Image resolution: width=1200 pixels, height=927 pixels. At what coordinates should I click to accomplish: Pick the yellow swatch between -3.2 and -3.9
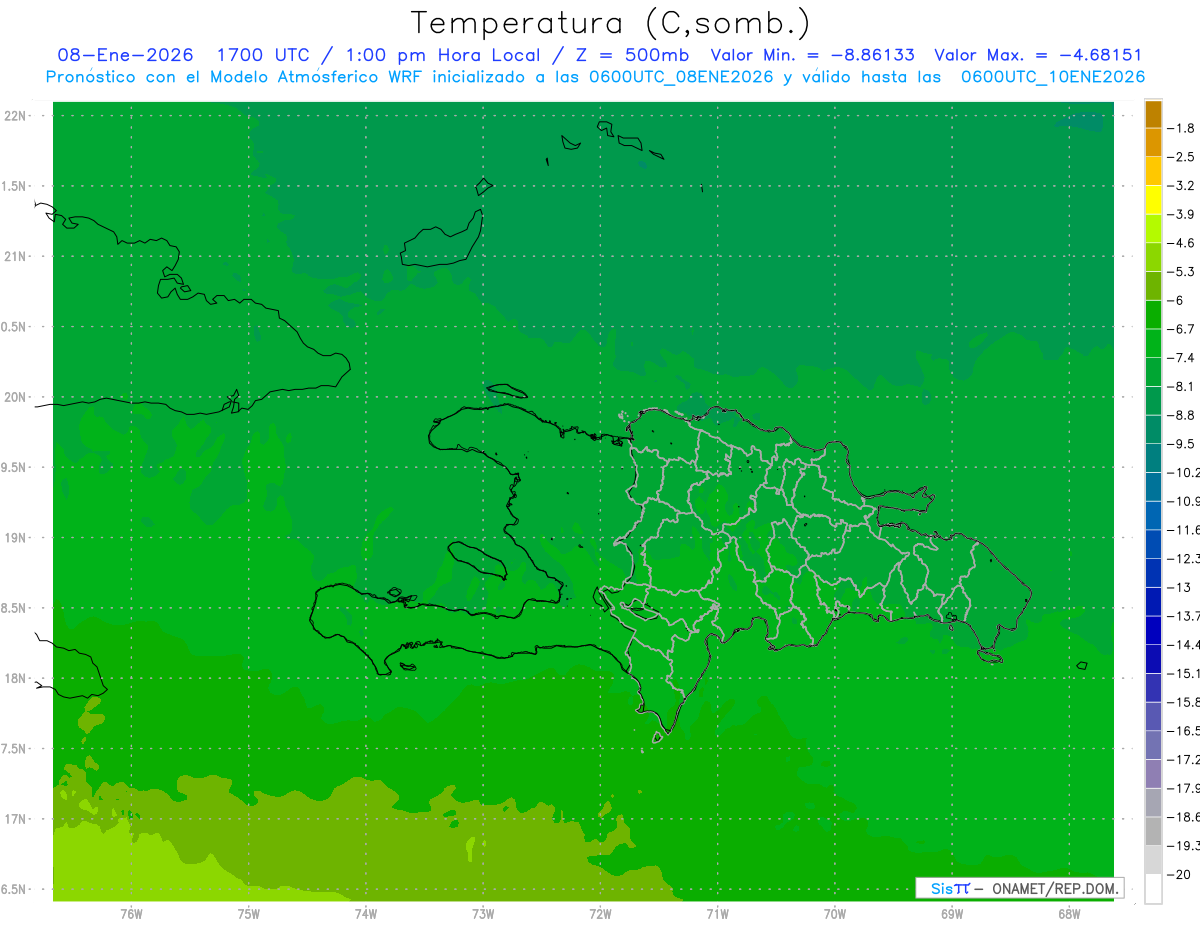pos(1153,200)
